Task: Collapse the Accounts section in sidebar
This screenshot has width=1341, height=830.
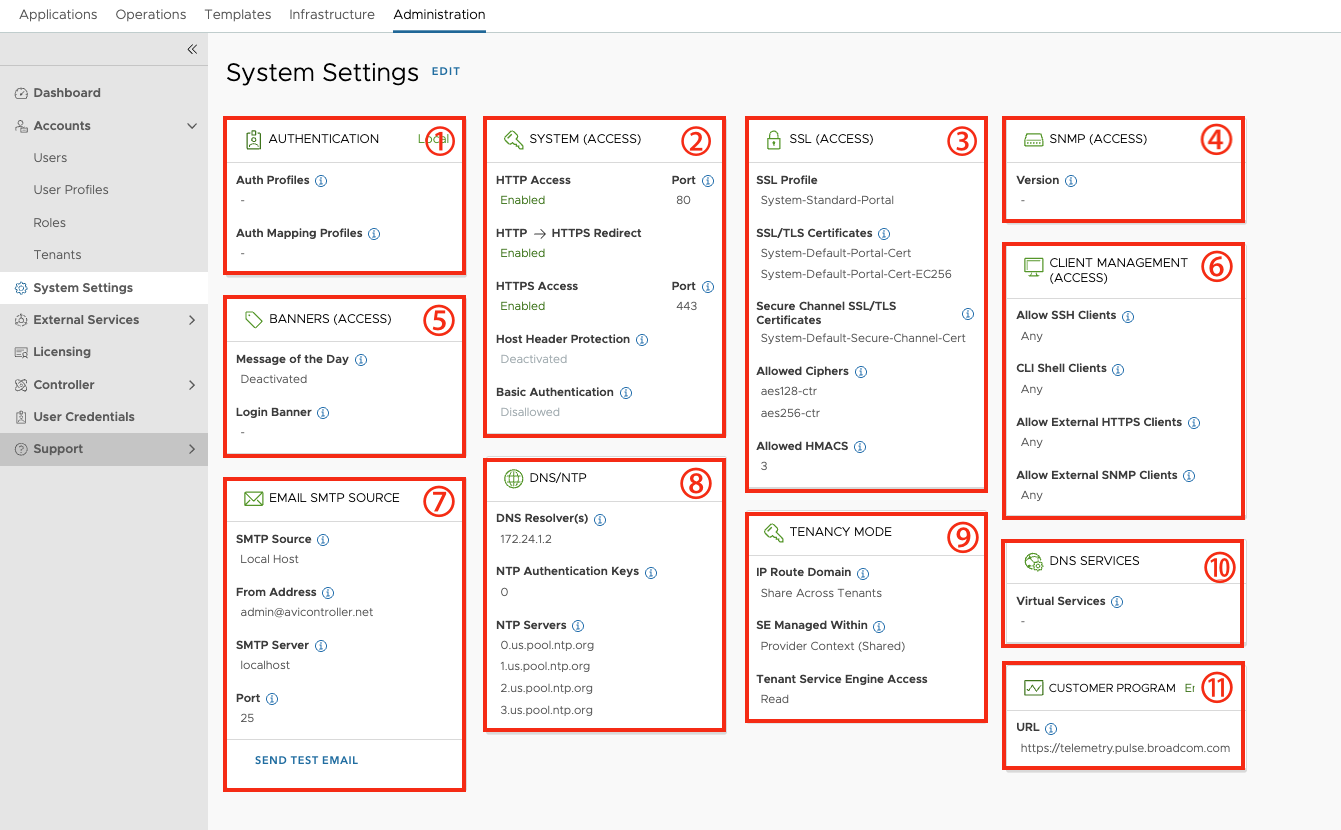Action: pos(192,126)
